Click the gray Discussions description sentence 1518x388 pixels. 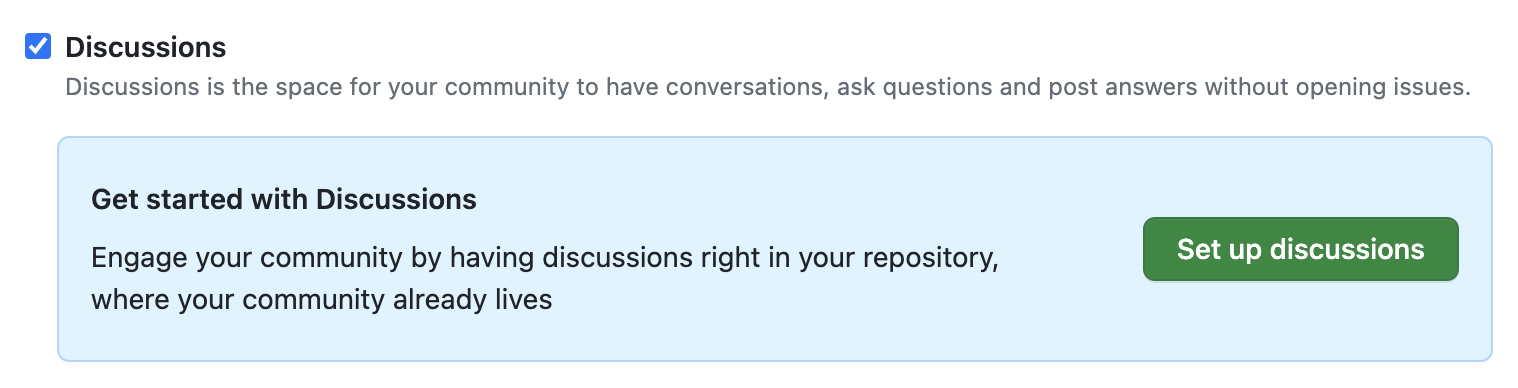point(768,86)
